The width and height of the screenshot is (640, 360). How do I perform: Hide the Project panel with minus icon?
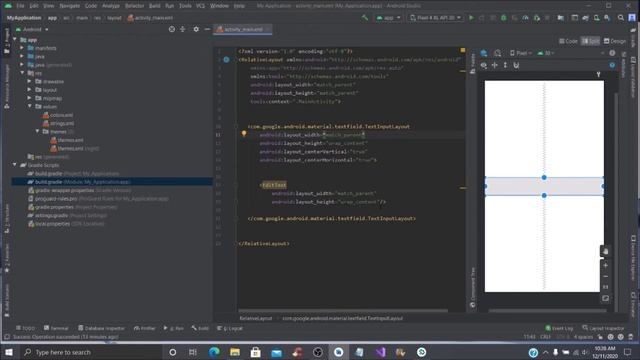point(207,29)
